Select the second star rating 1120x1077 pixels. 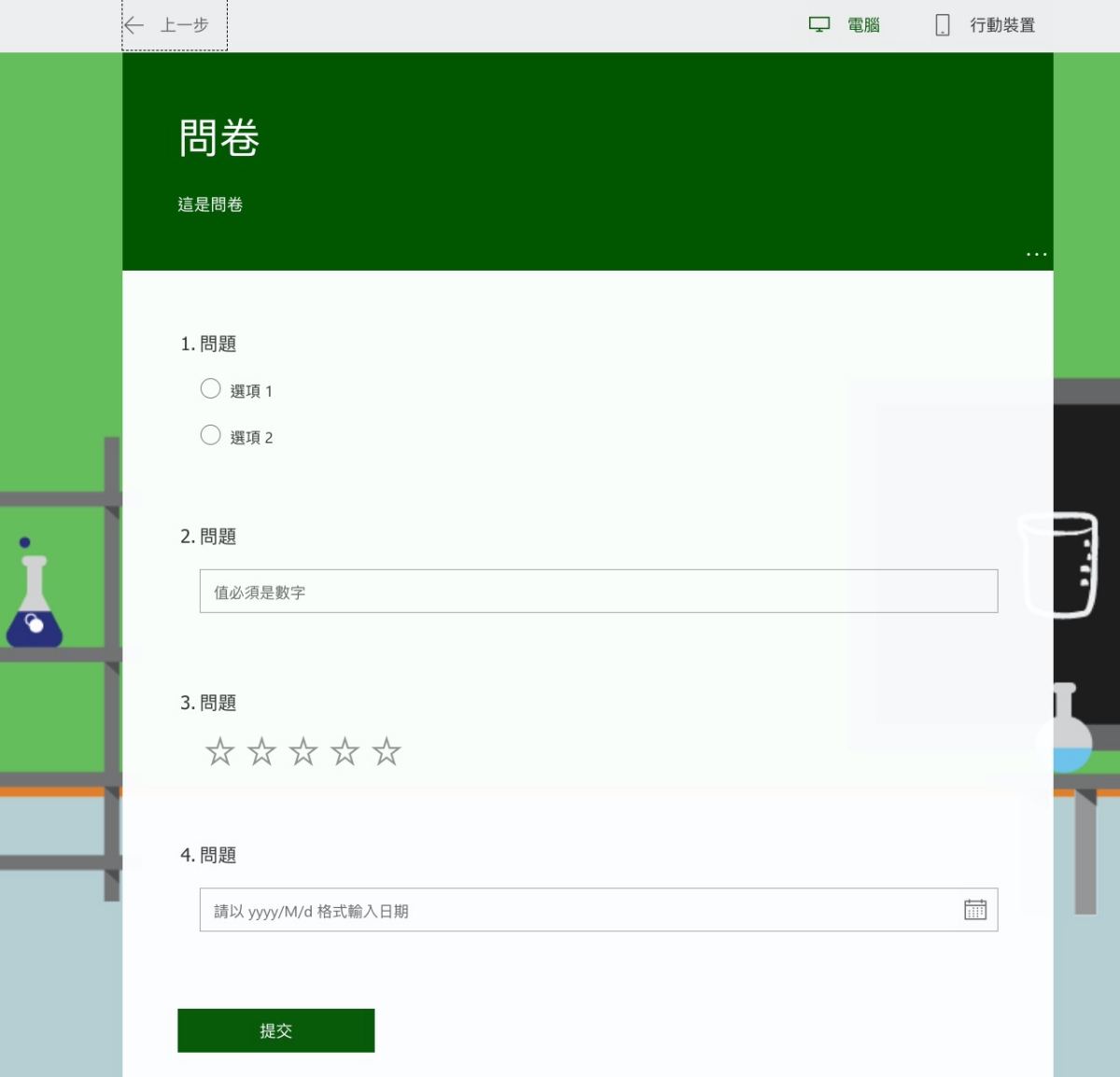point(262,751)
